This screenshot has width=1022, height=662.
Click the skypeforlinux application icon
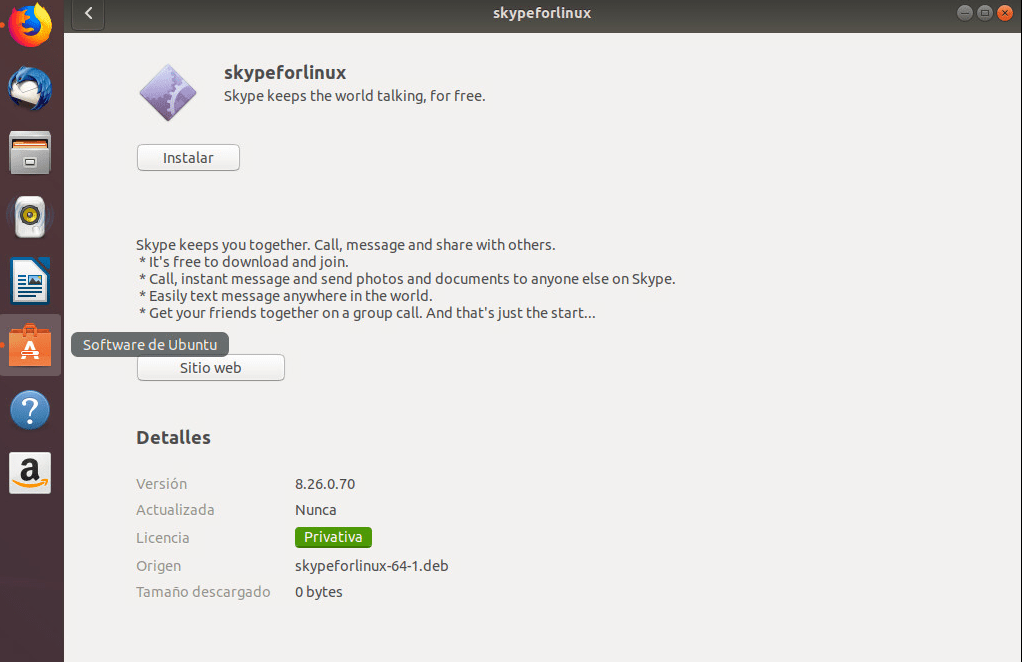[168, 92]
